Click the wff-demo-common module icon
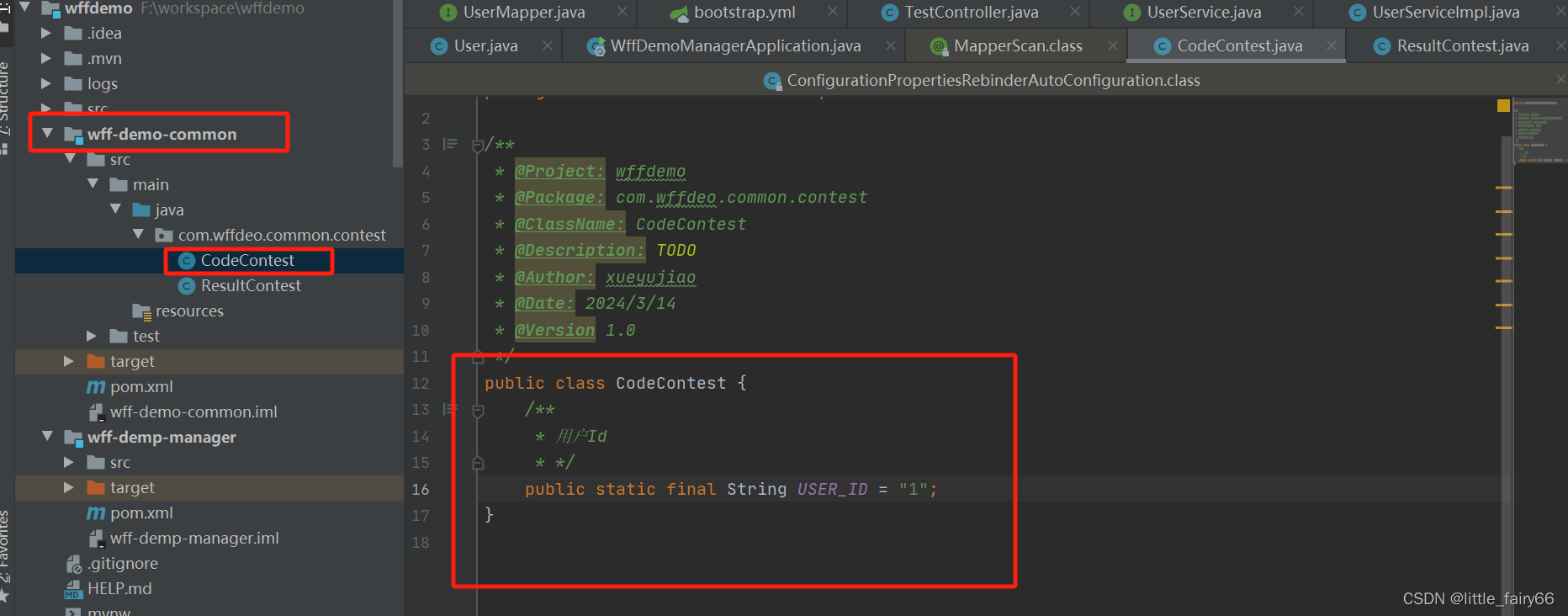 point(74,135)
